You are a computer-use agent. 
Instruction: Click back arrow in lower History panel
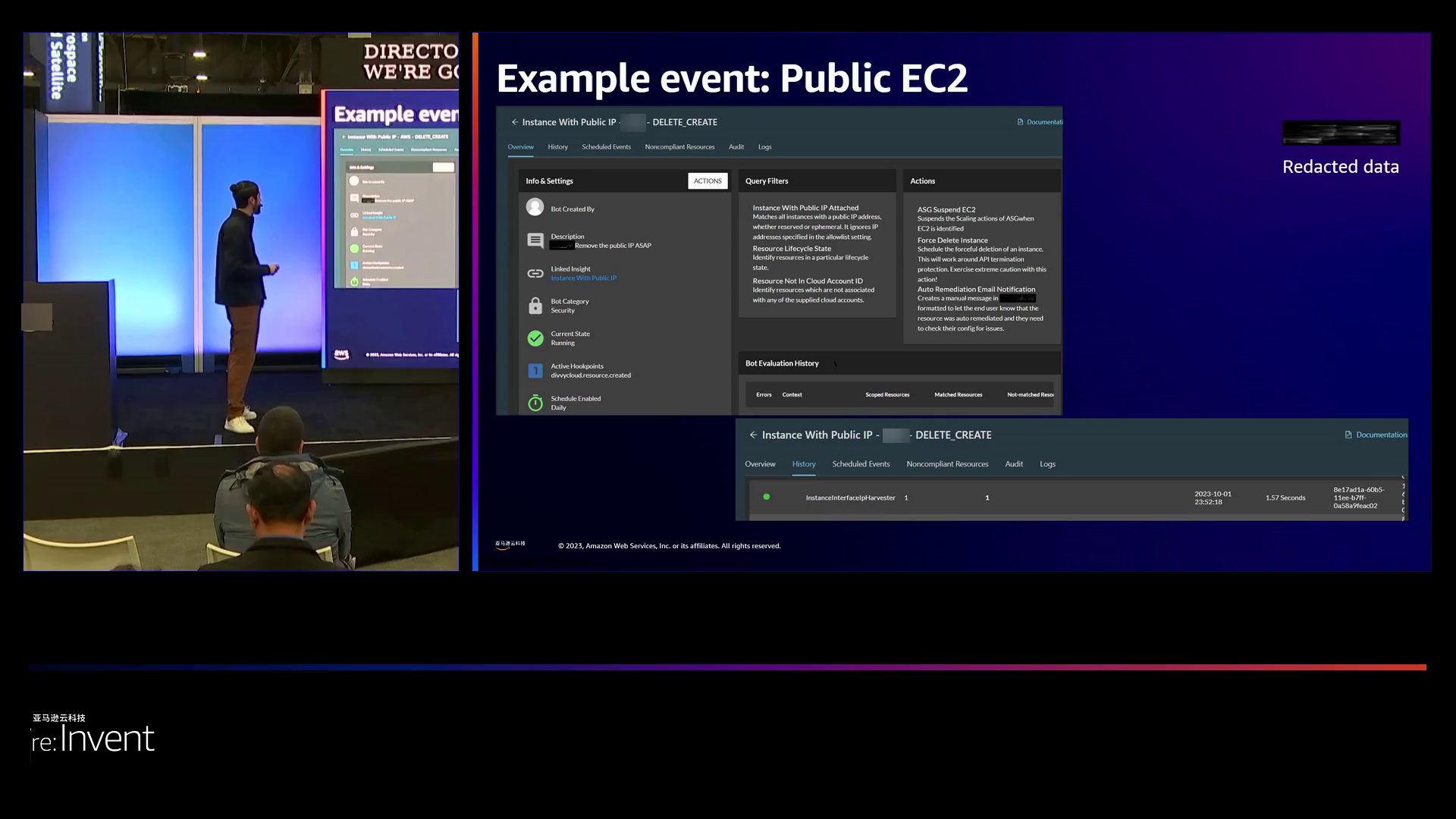(753, 435)
